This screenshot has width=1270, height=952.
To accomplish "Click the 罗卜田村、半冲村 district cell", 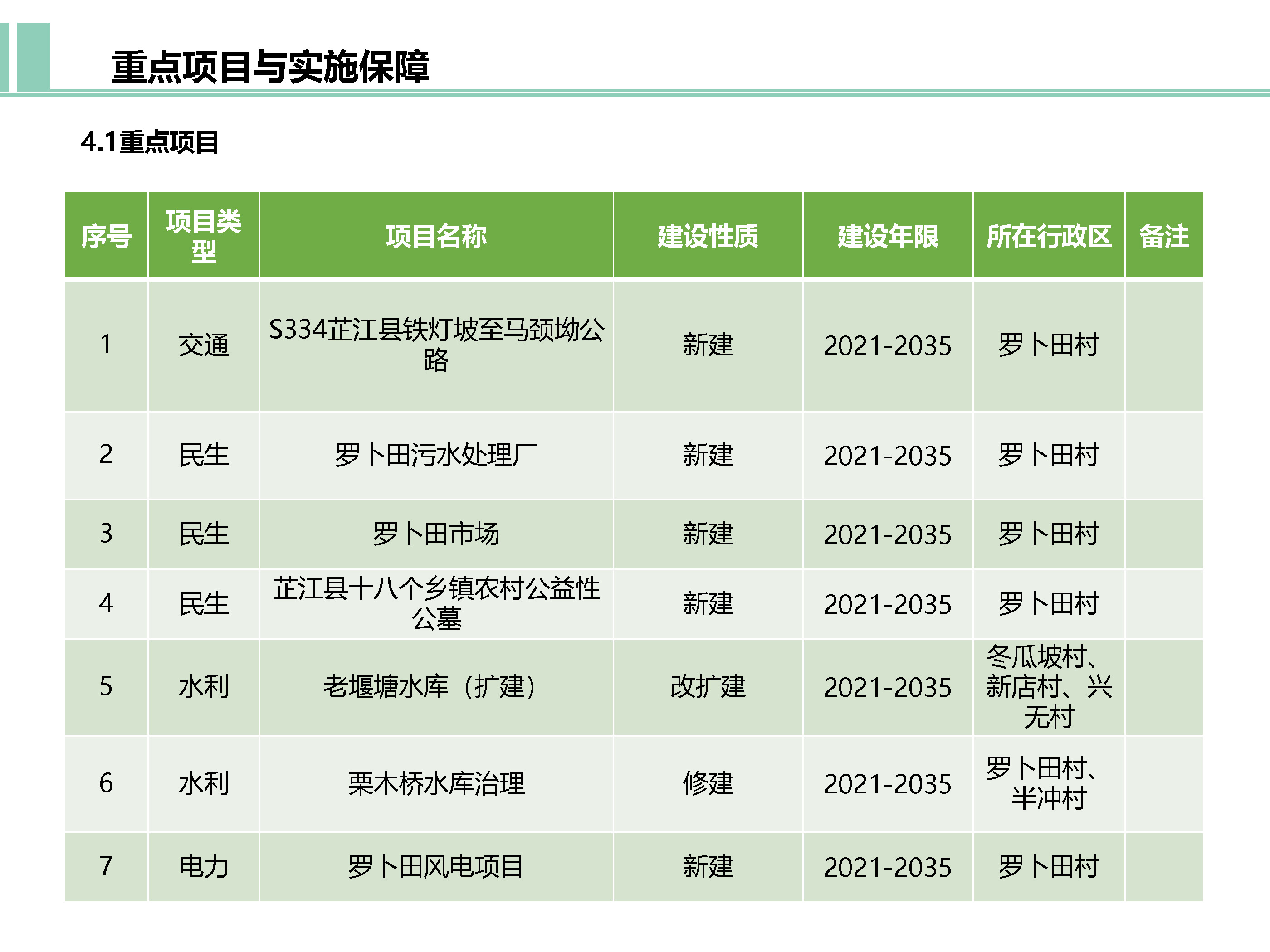I will click(x=1049, y=783).
